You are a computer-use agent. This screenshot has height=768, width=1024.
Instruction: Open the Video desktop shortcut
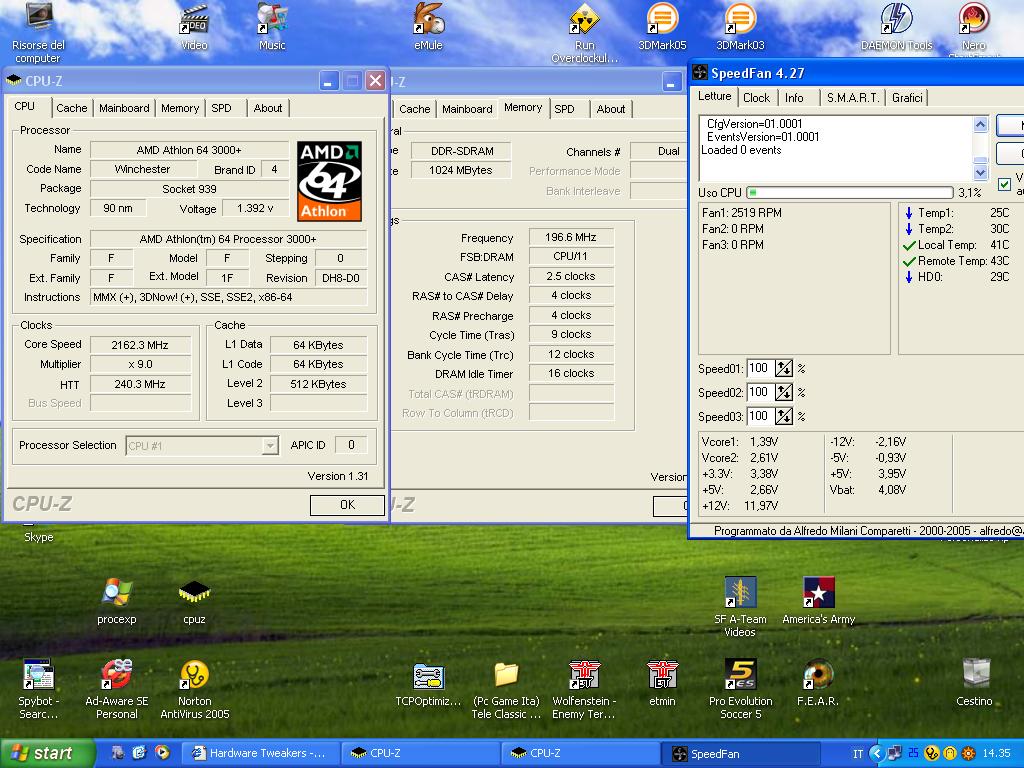tap(194, 28)
